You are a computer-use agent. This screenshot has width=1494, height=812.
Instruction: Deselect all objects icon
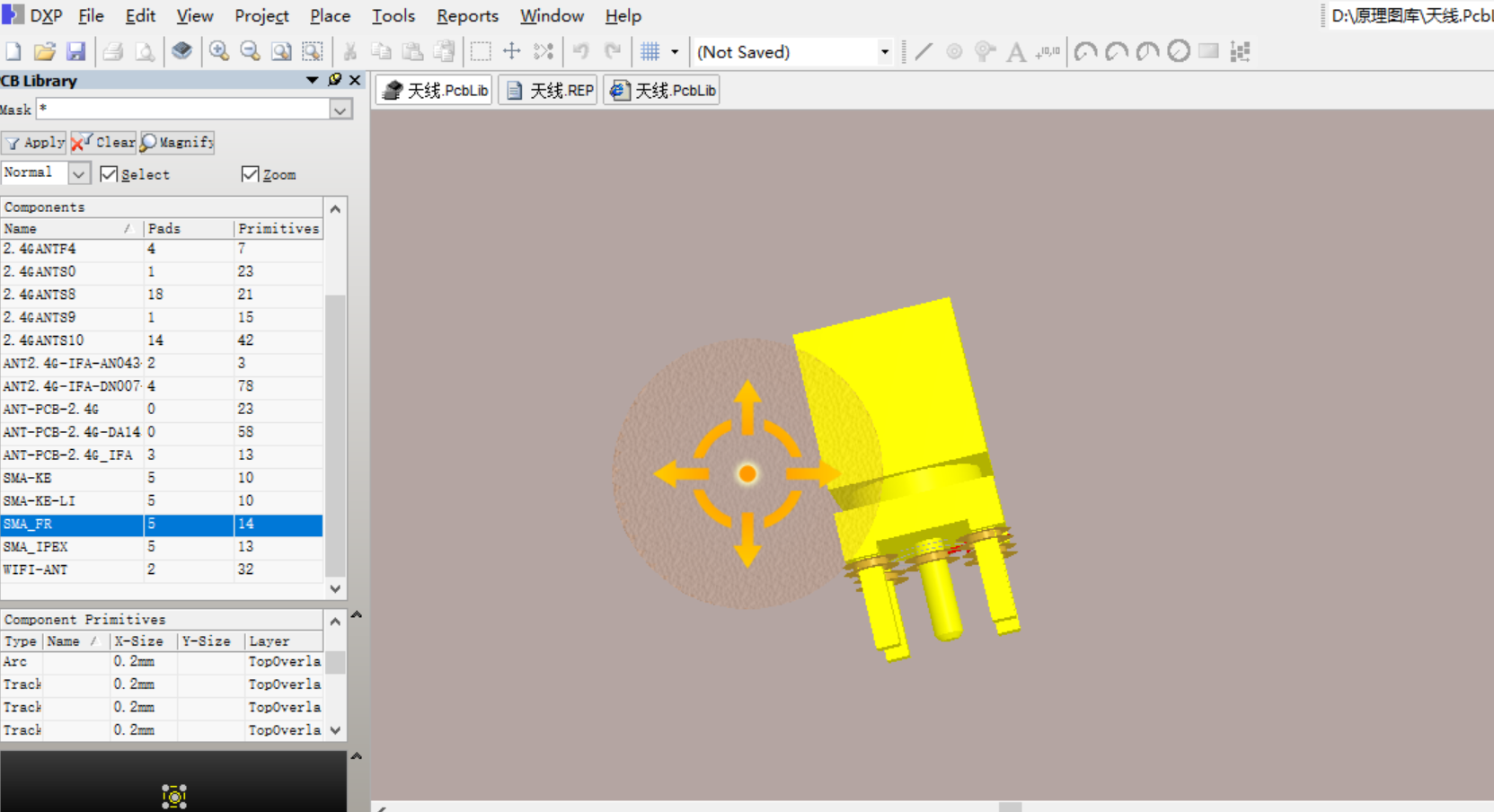tap(544, 51)
